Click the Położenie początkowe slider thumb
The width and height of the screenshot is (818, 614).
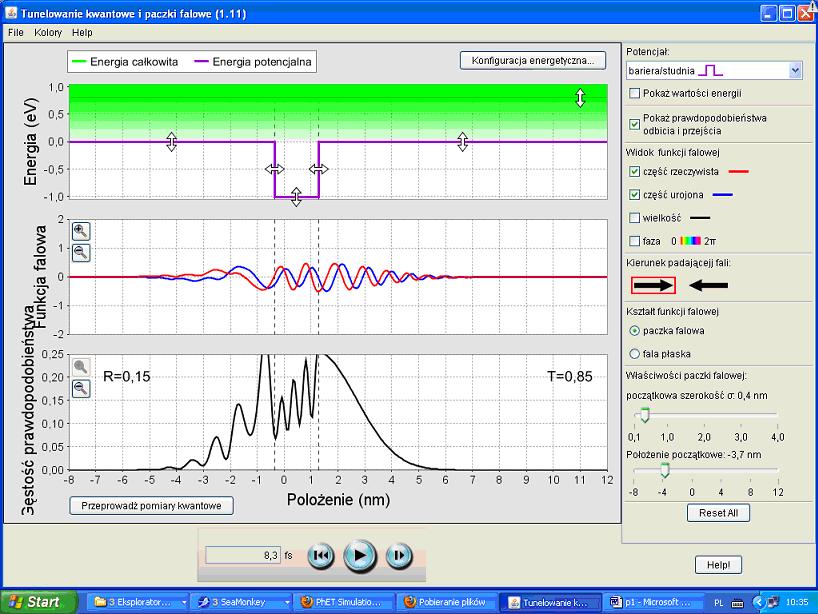(665, 470)
